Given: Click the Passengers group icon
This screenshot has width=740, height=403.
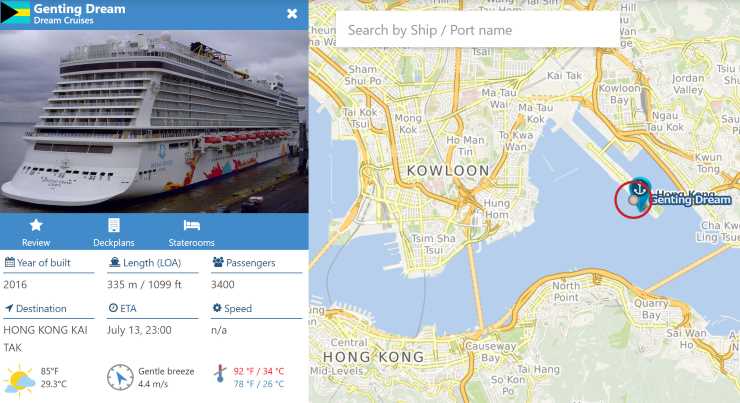Looking at the screenshot, I should [218, 262].
